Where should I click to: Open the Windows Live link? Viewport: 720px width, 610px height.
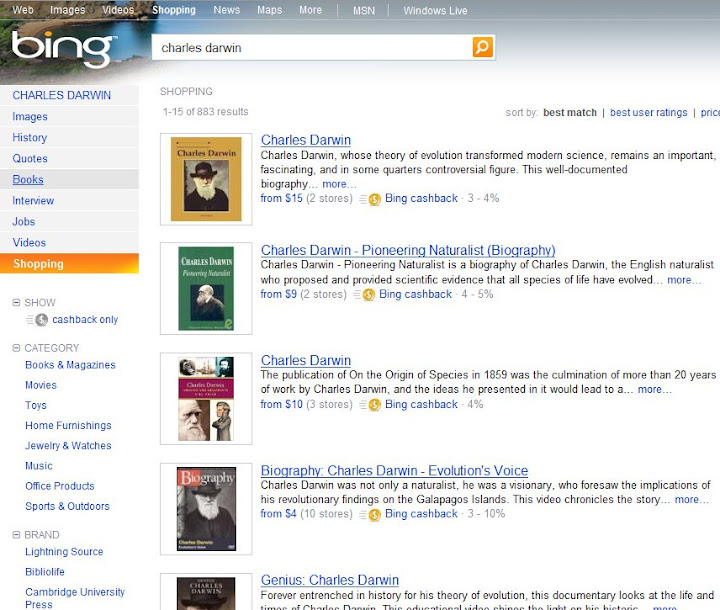435,10
